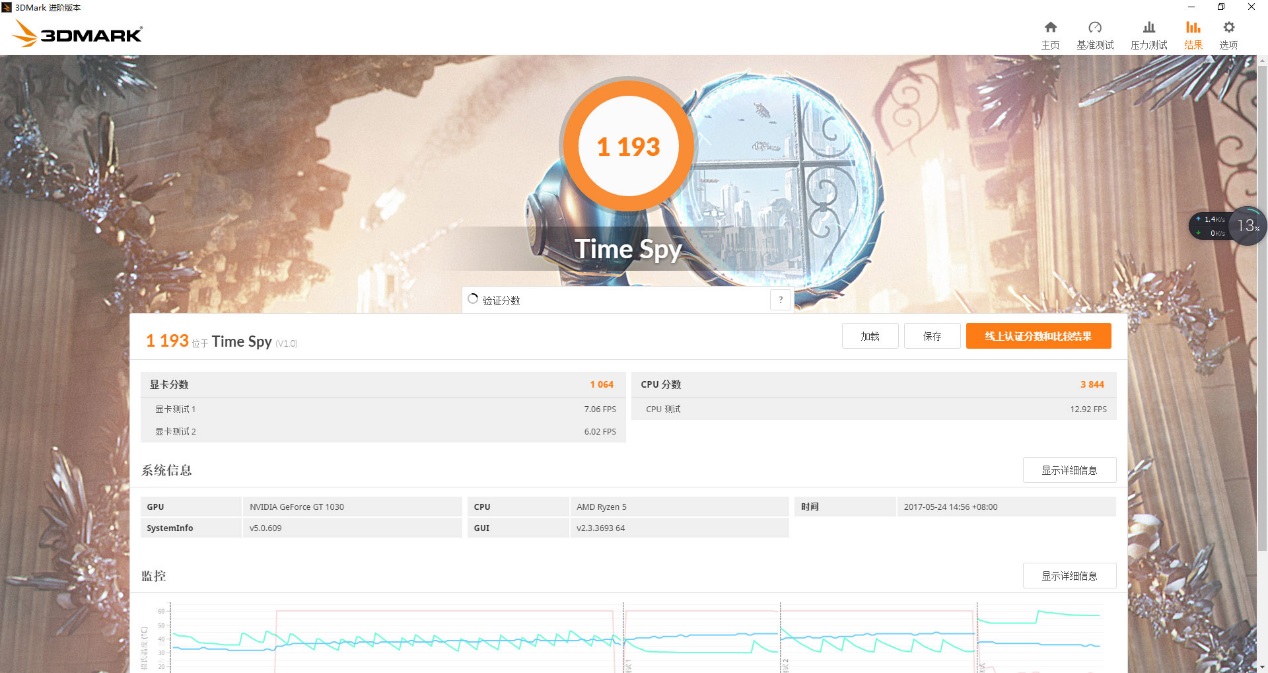Click the orange 线上认证分数和比较结果 button
The image size is (1268, 673).
tap(1038, 336)
